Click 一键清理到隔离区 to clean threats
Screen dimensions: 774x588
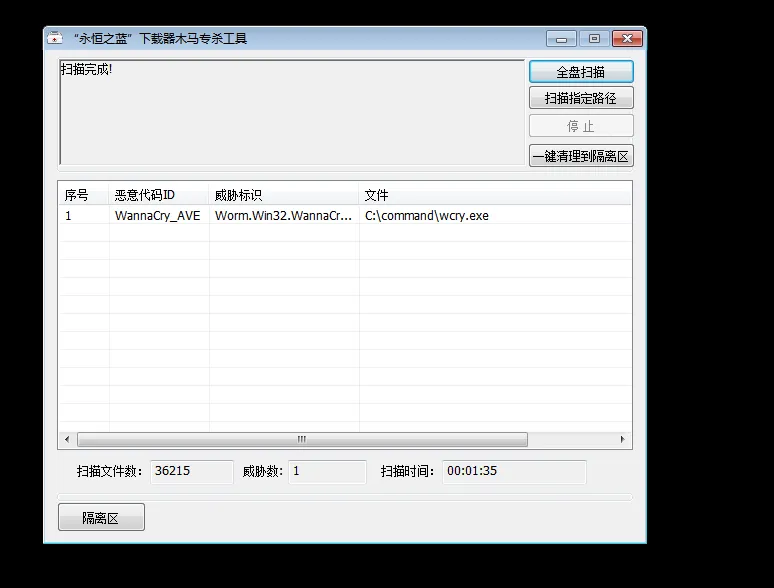pyautogui.click(x=581, y=156)
